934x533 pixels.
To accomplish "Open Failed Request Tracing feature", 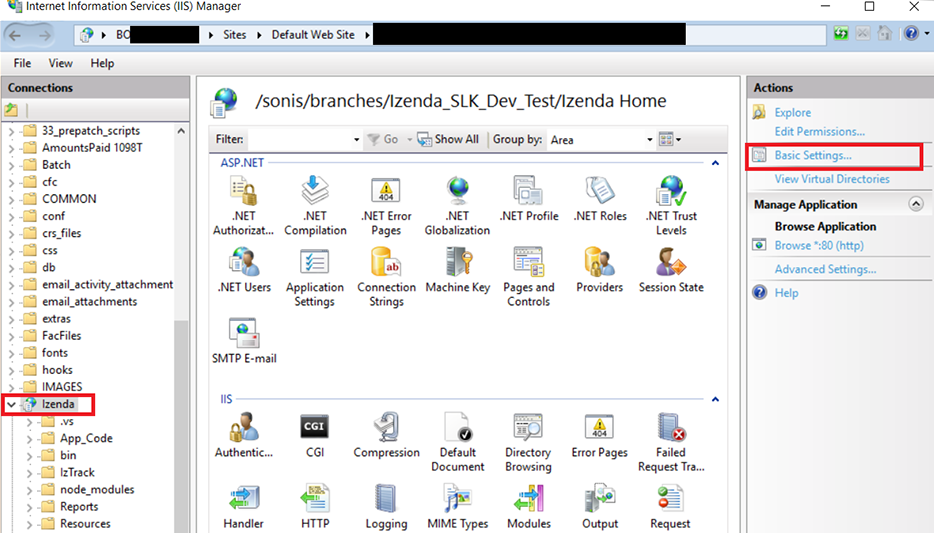I will (x=671, y=442).
